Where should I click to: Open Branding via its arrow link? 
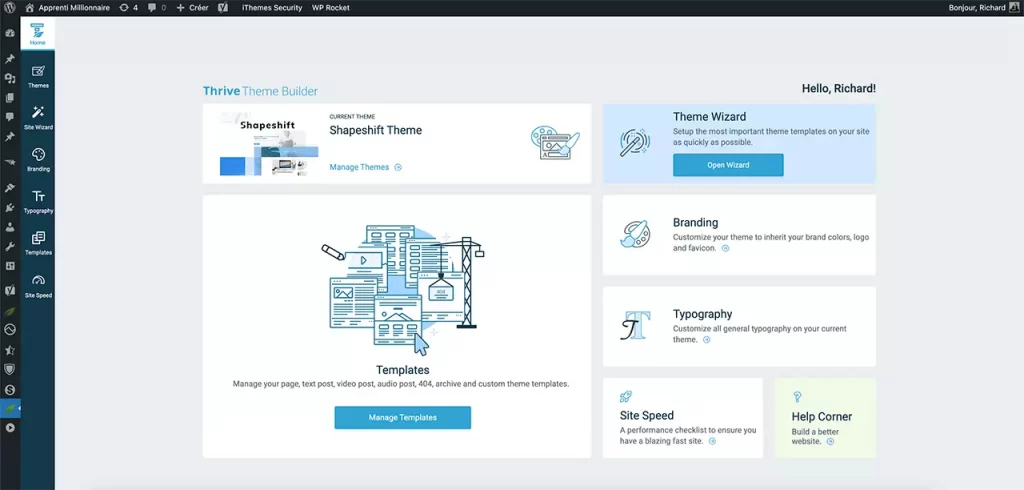pos(725,248)
